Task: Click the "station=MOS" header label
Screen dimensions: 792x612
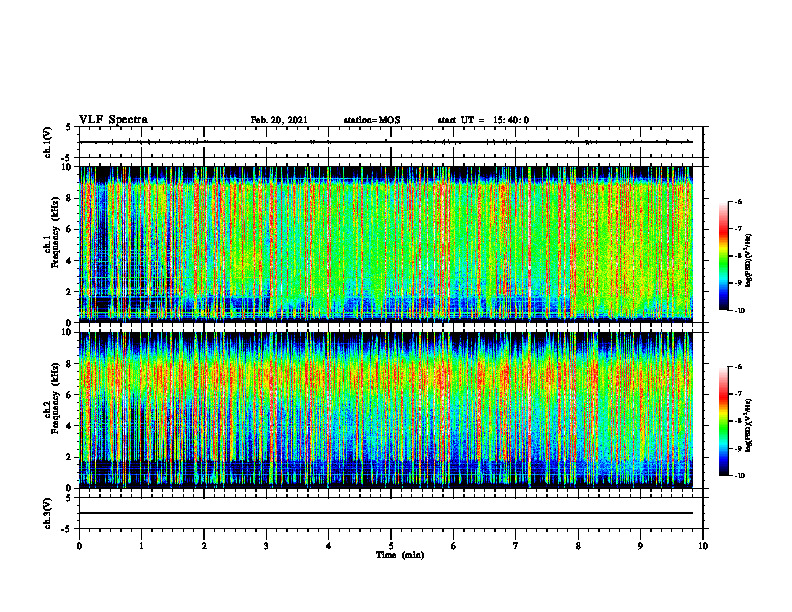Action: 372,120
